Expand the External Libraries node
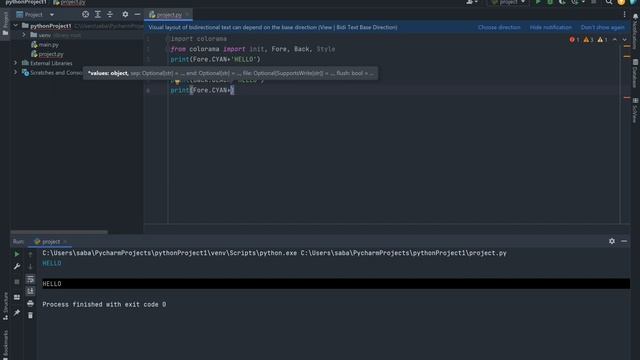 (x=16, y=63)
